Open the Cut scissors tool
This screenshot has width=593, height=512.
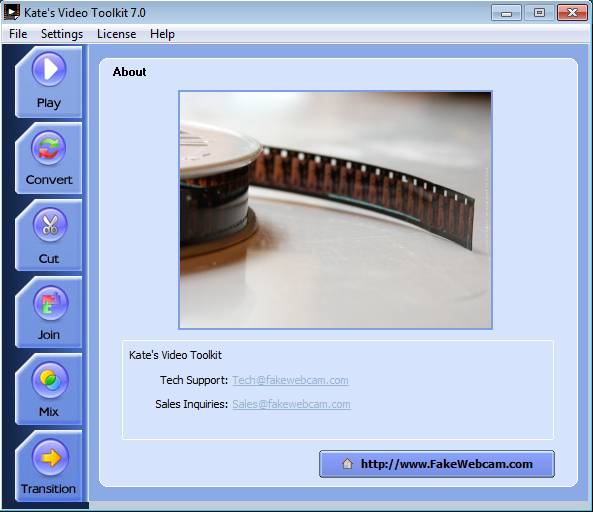[48, 235]
